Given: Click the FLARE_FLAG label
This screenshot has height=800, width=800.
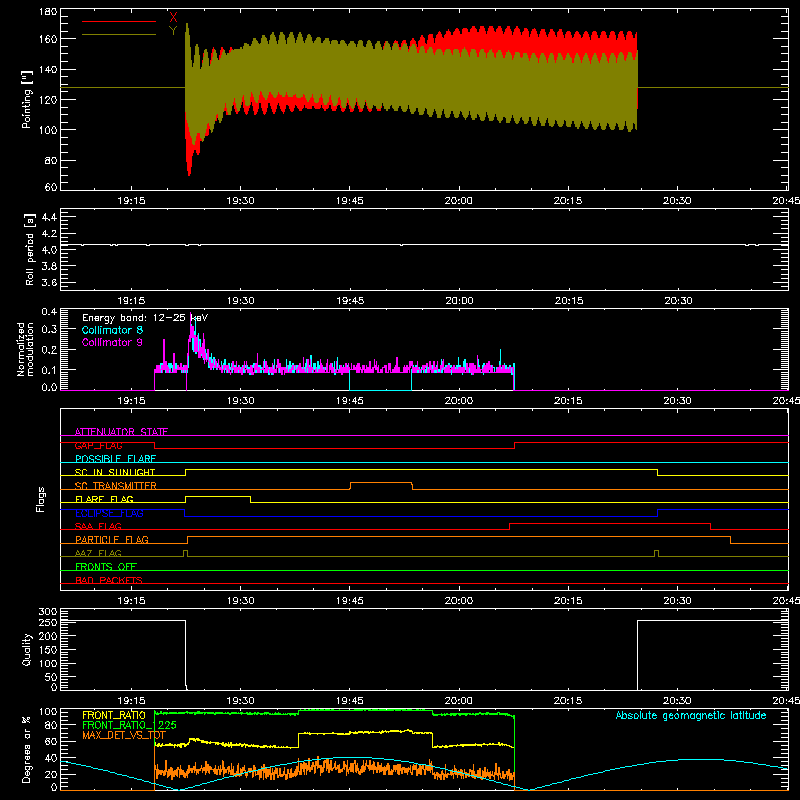Looking at the screenshot, I should (104, 499).
